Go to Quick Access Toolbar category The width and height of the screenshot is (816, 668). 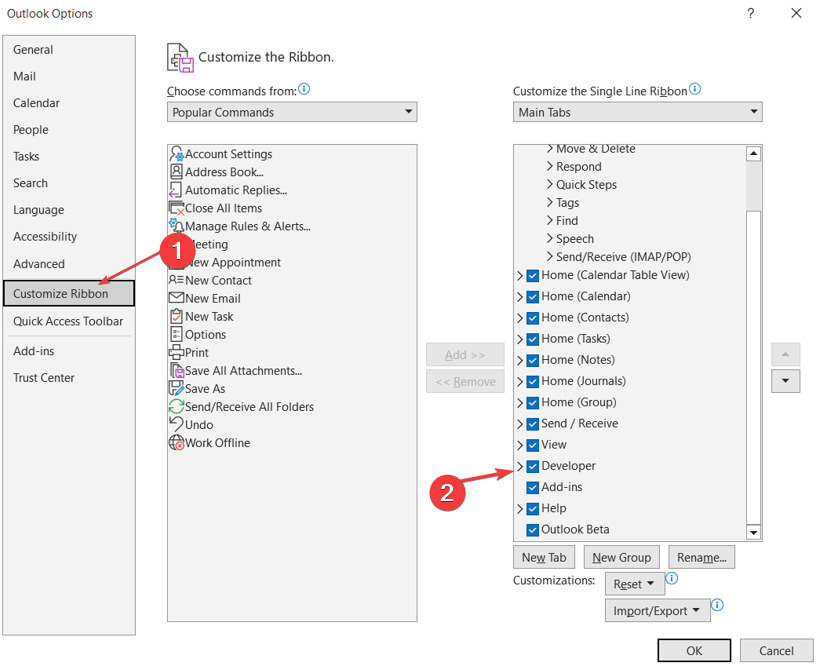click(x=69, y=321)
